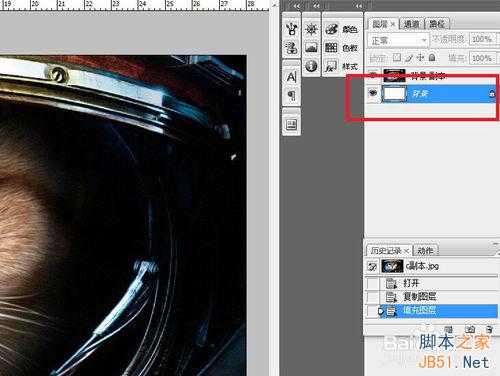Click the create new snapshot camera icon
The height and width of the screenshot is (376, 500).
(470, 329)
